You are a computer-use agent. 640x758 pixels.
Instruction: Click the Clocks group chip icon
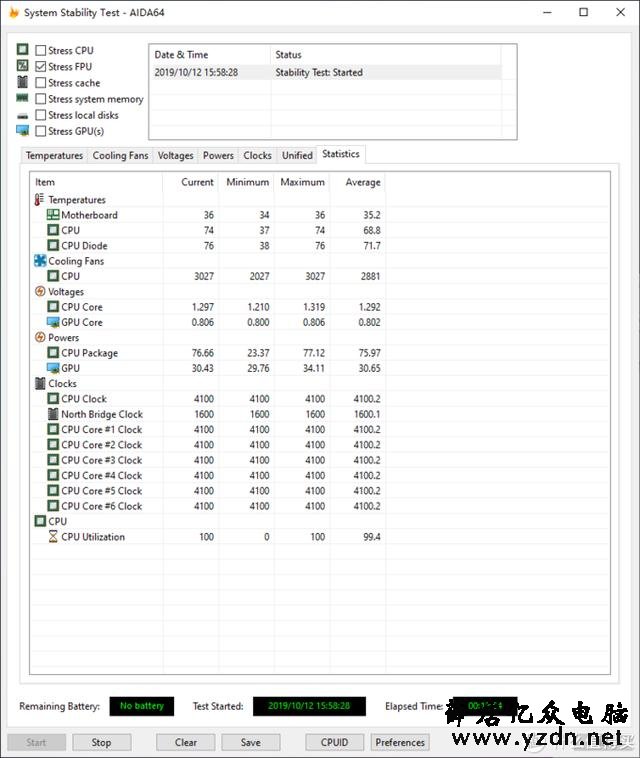pyautogui.click(x=40, y=383)
